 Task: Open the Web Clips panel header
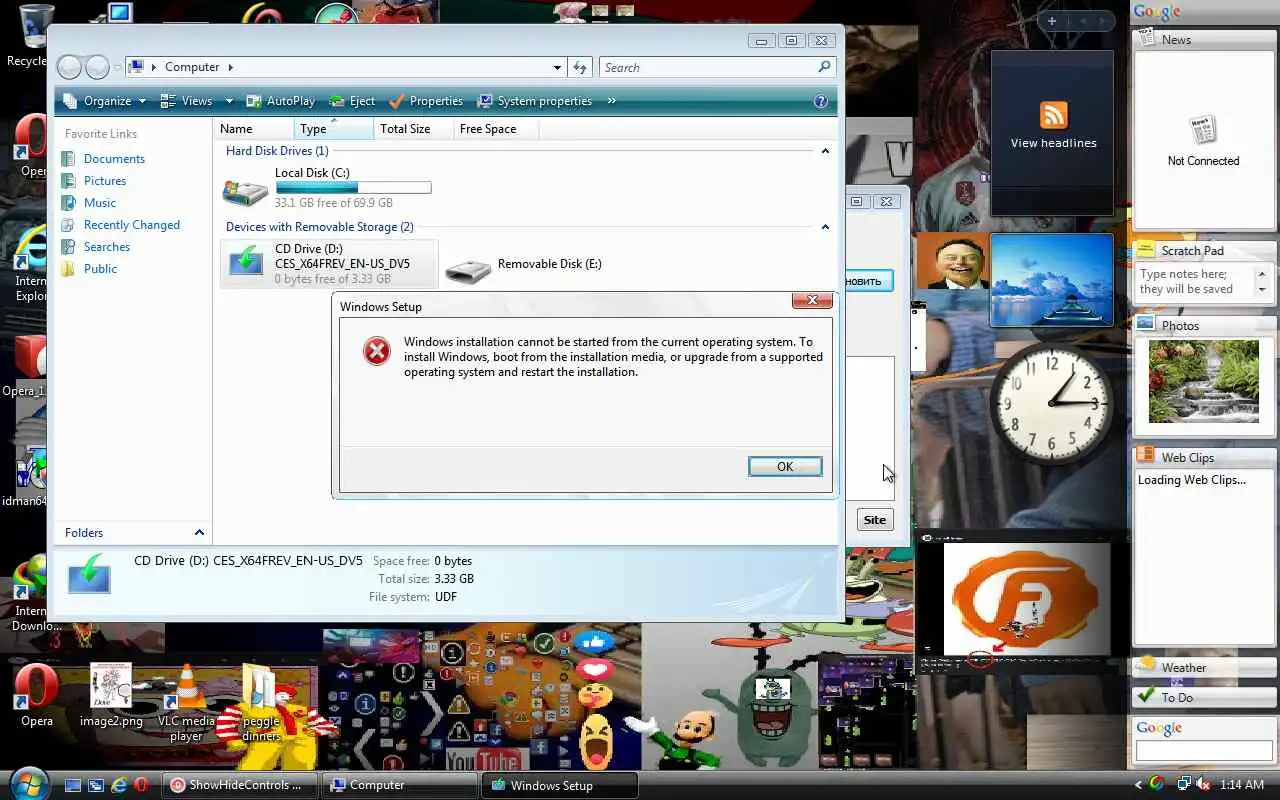click(1204, 458)
